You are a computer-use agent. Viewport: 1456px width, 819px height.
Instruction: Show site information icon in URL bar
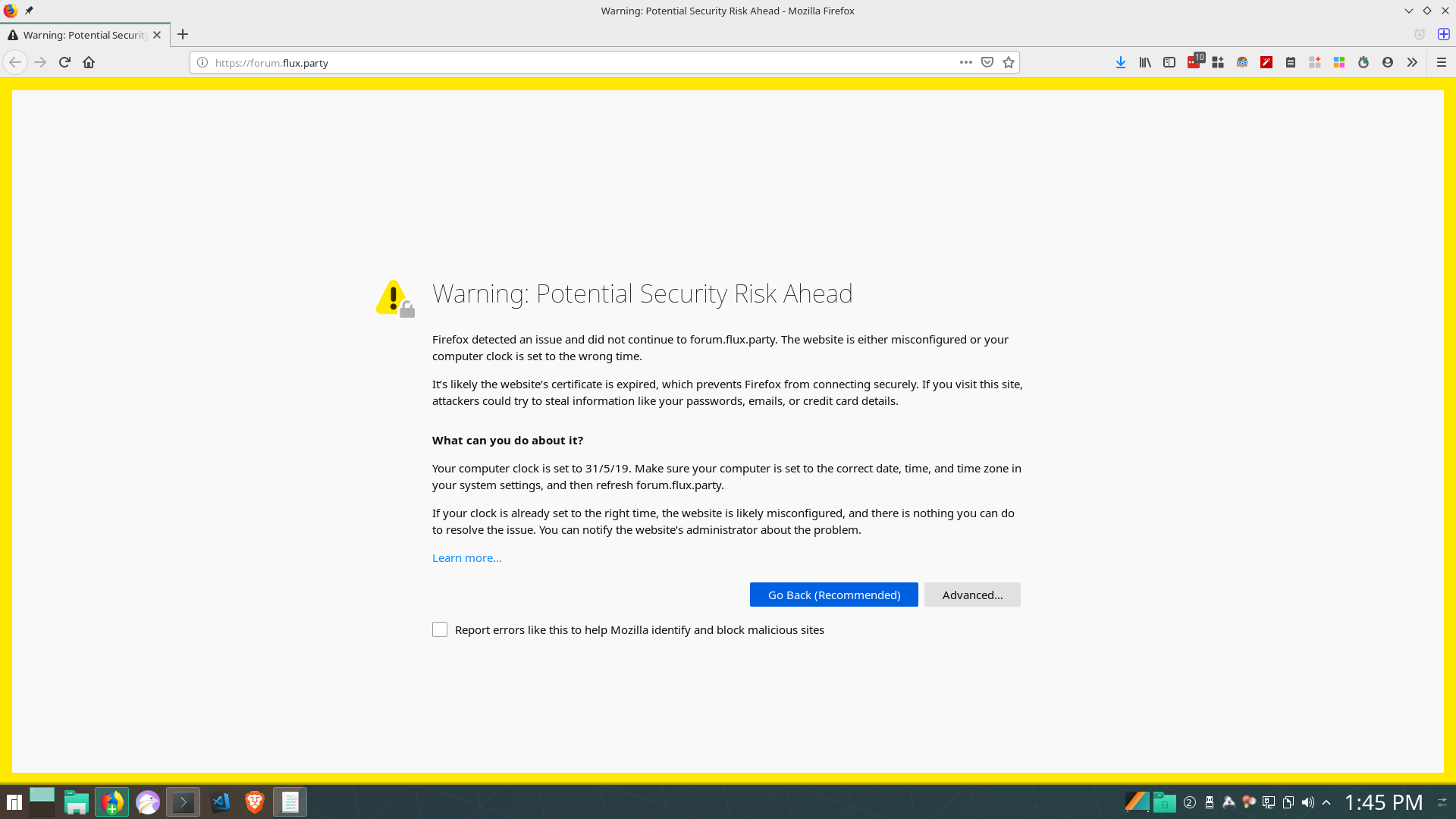click(x=202, y=62)
